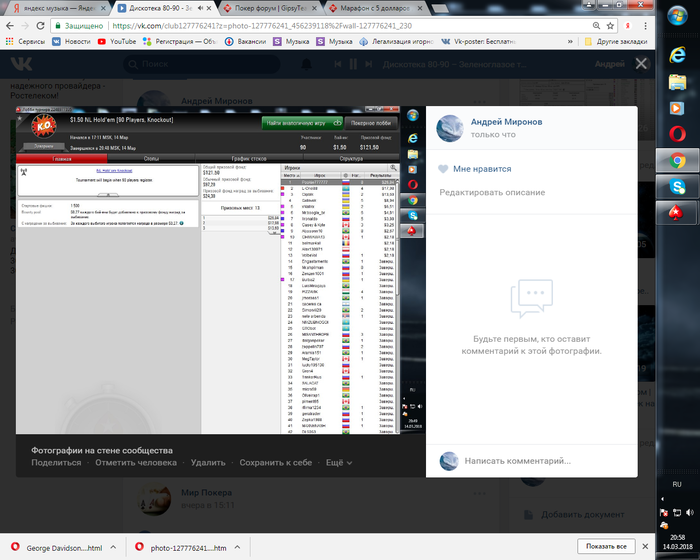Close the VK photo viewer overlay
Viewport: 700px width, 560px height.
641,64
